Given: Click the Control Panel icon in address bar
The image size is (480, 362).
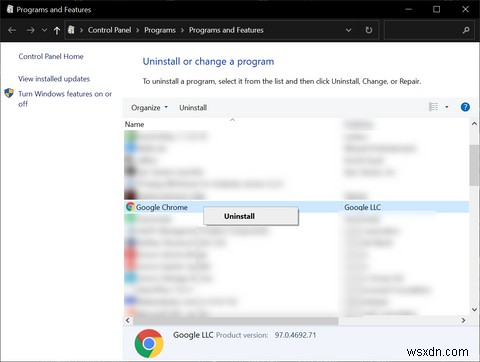Looking at the screenshot, I should [x=71, y=30].
